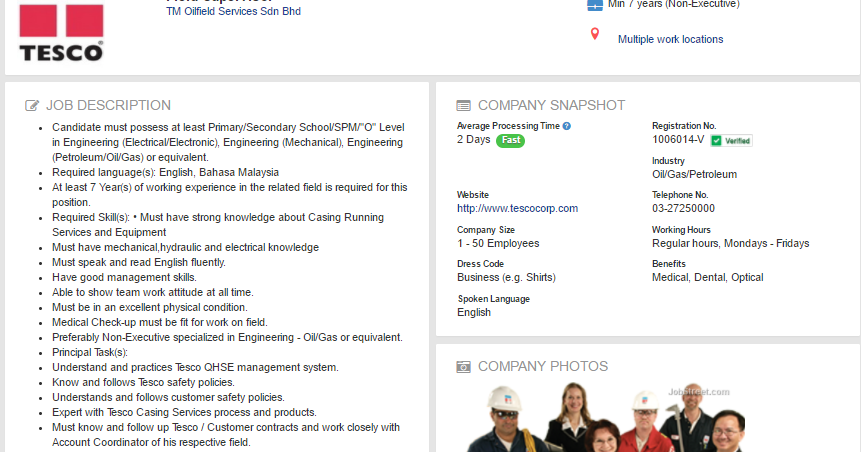This screenshot has height=452, width=861.
Task: Click 'Medical Check-up must be fit' bullet
Action: click(160, 322)
